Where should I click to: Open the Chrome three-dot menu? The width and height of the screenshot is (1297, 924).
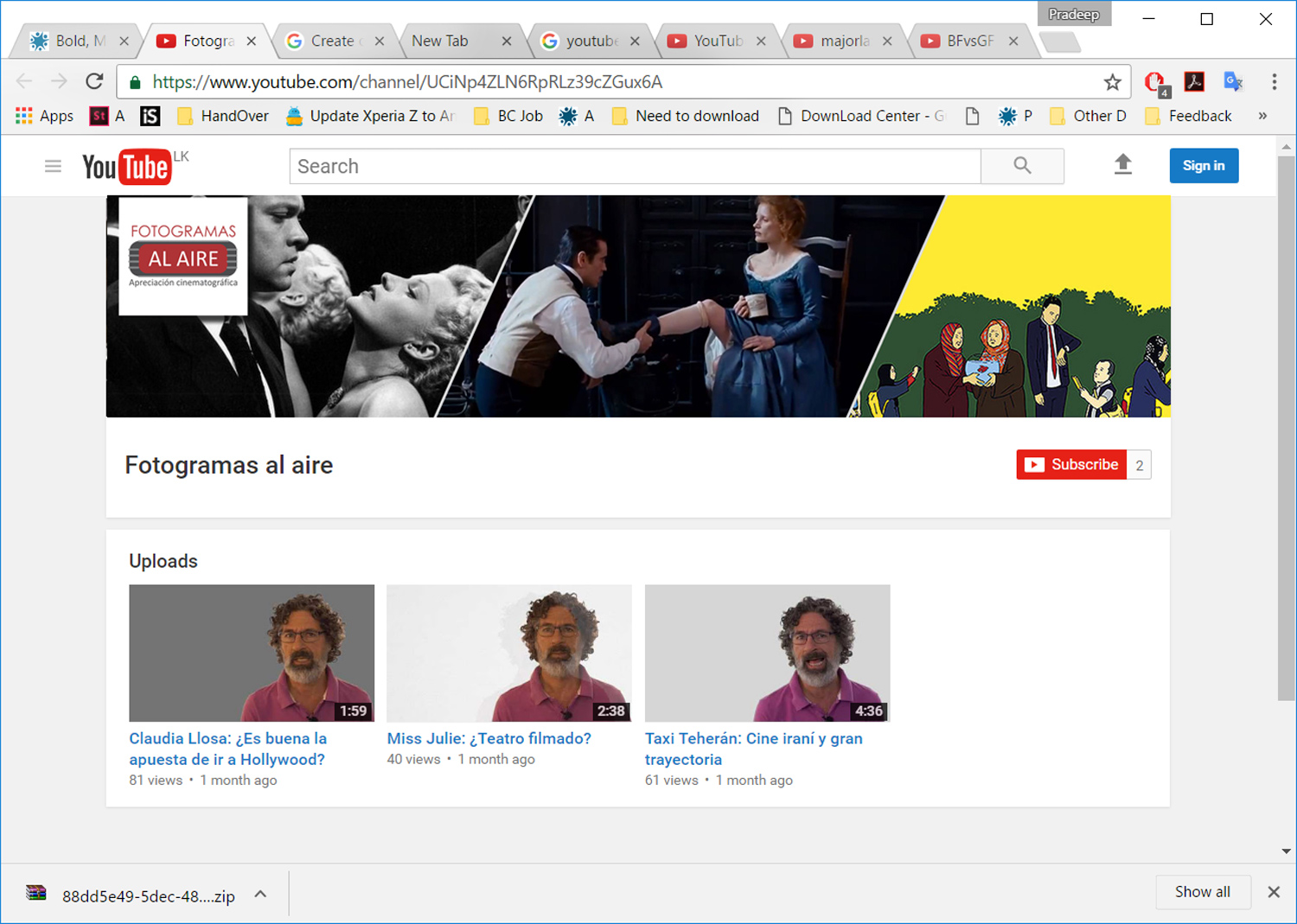click(1274, 82)
